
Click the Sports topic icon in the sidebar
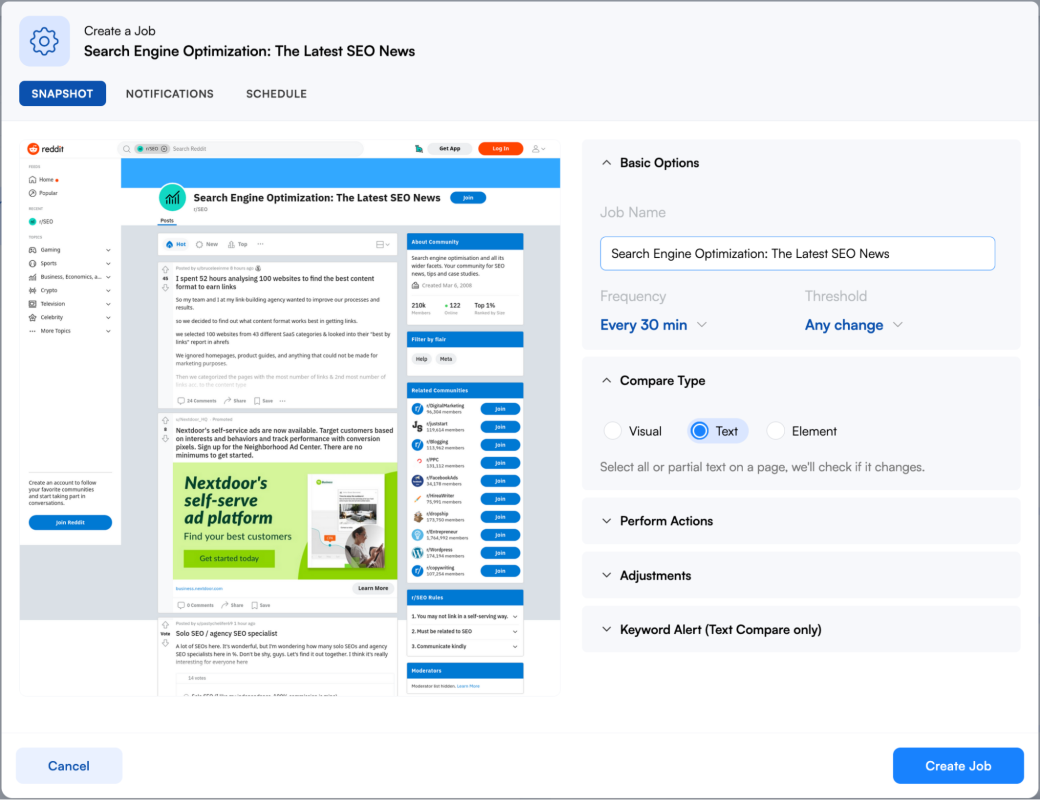click(x=32, y=263)
